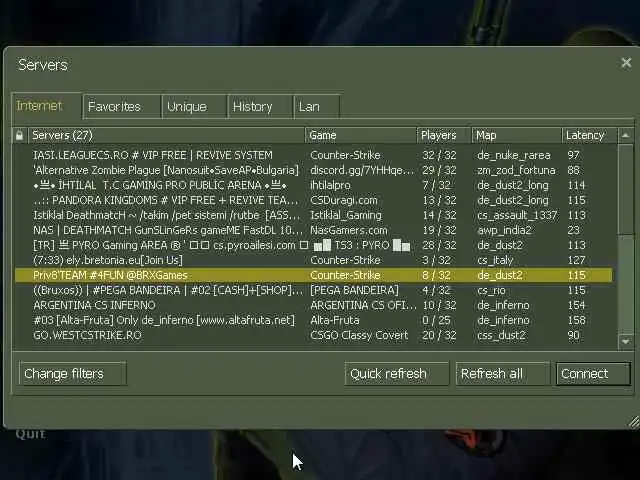The image size is (640, 480).
Task: Select NAS | DEATHMATCH GunSLinGeRs server
Action: (313, 230)
